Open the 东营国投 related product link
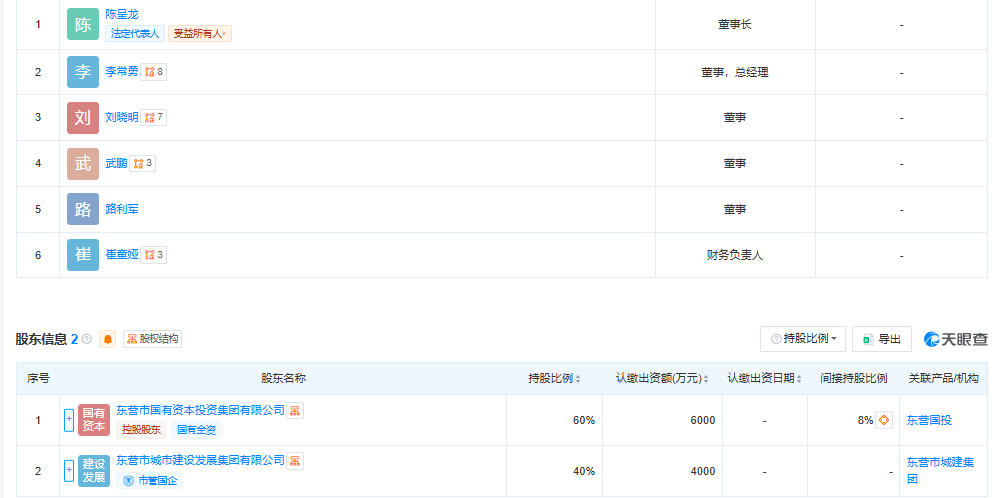The image size is (998, 498). (929, 420)
